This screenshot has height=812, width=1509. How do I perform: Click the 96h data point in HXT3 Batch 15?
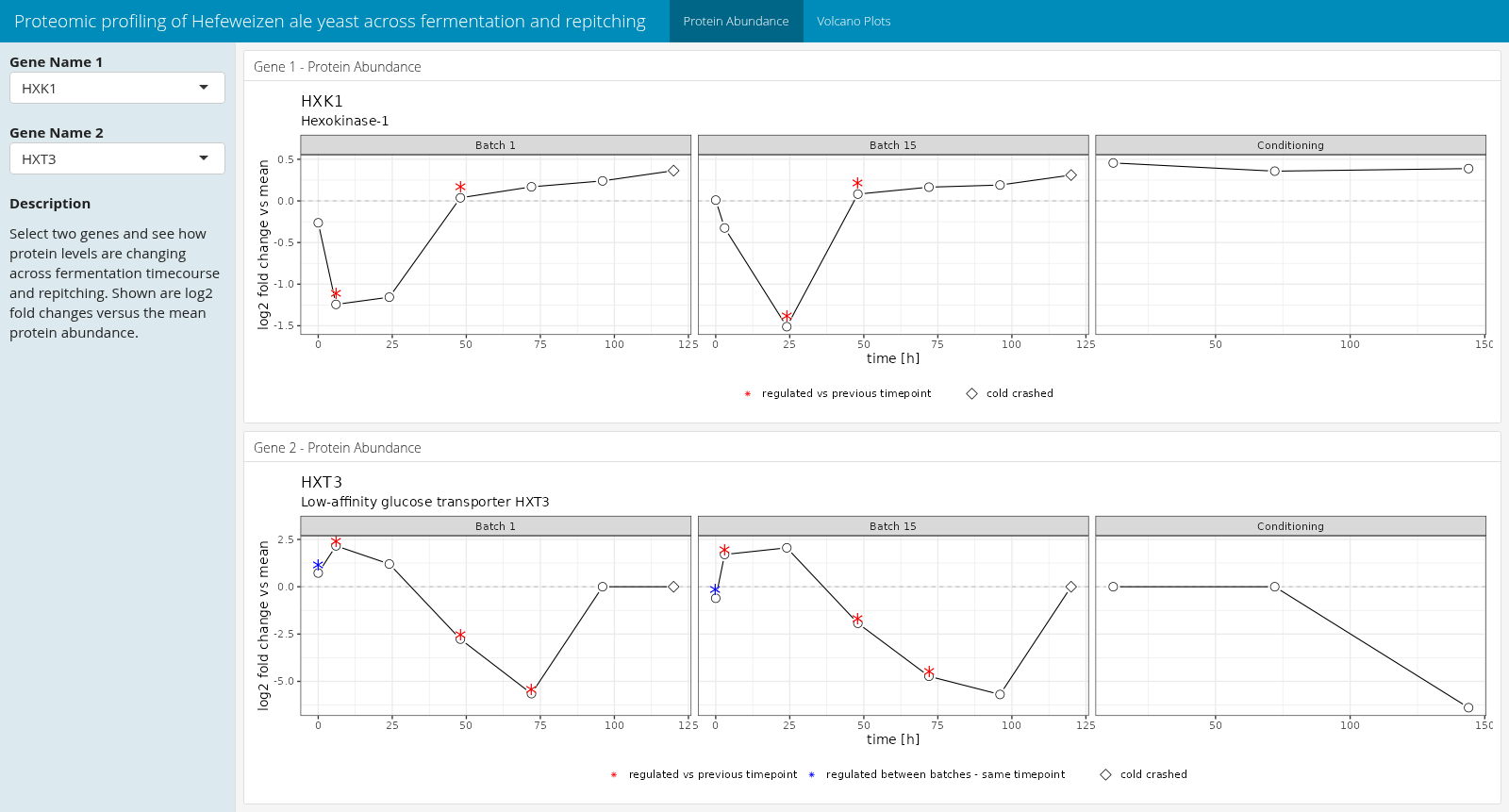pyautogui.click(x=1000, y=695)
